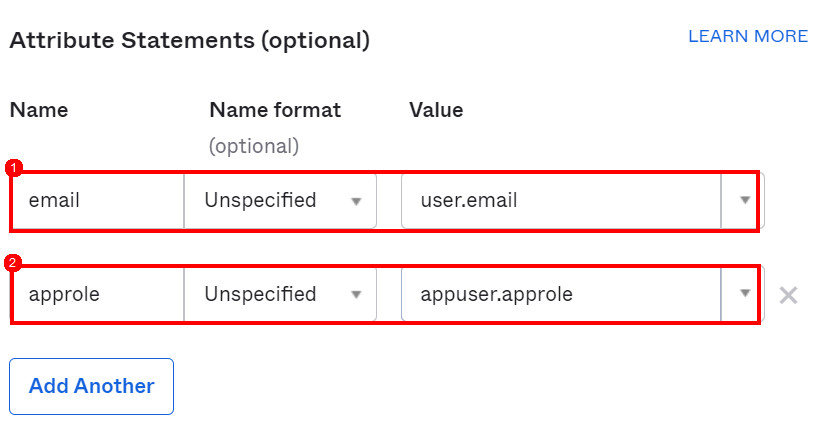The image size is (821, 422).
Task: Click the email name input field
Action: click(x=98, y=200)
